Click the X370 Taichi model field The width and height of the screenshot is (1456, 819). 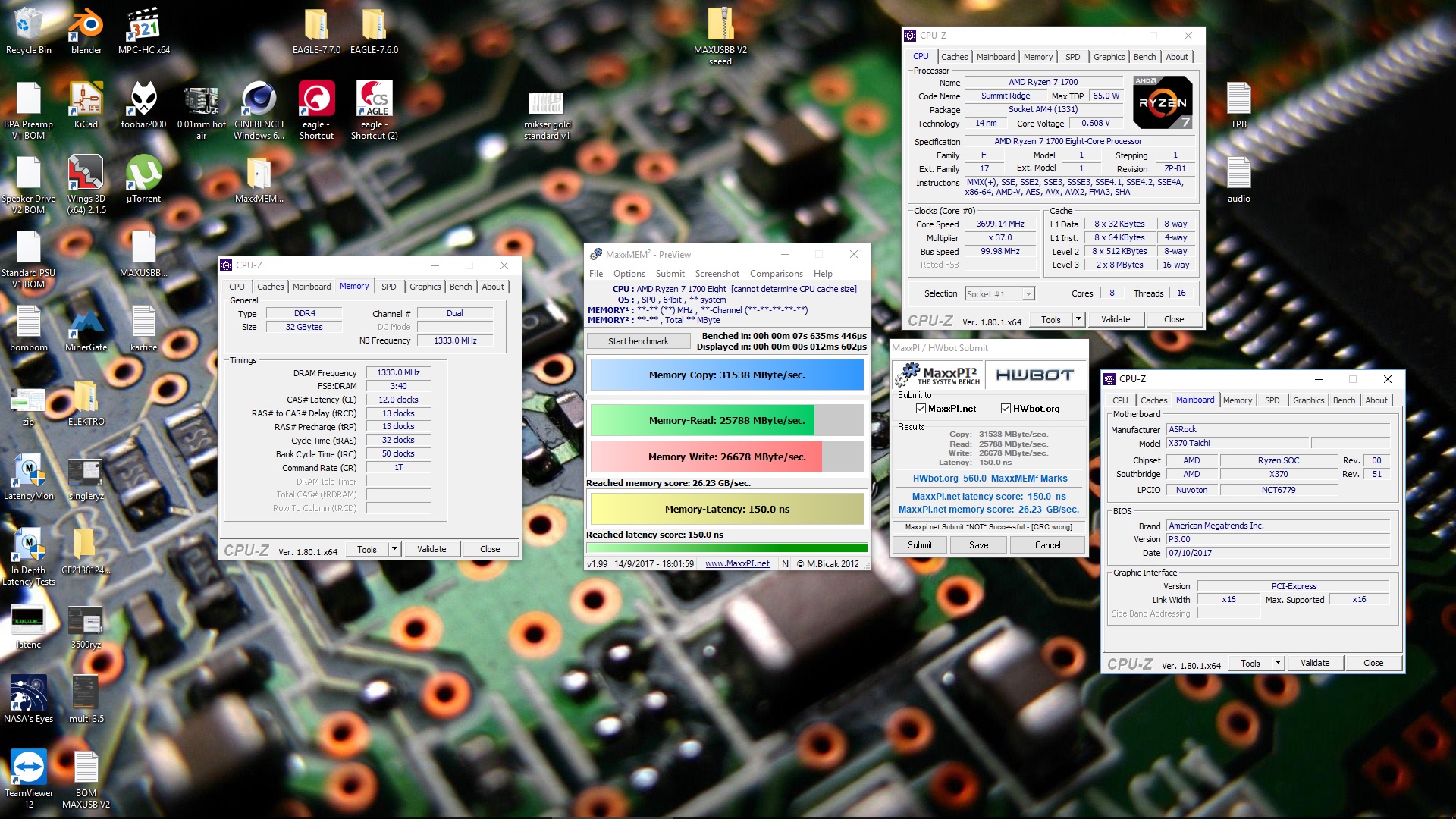click(1238, 443)
